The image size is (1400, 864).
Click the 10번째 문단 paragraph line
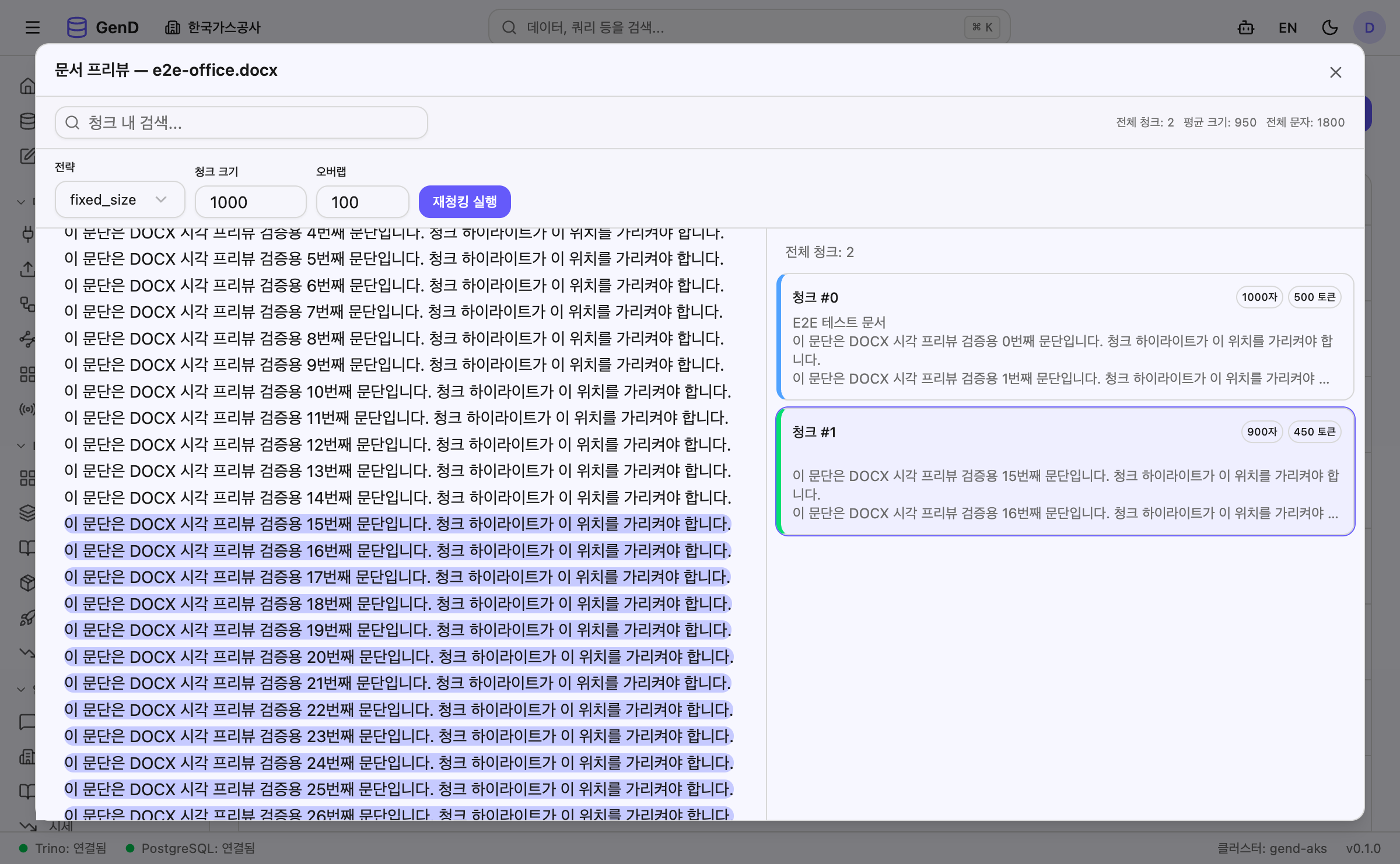[x=398, y=391]
